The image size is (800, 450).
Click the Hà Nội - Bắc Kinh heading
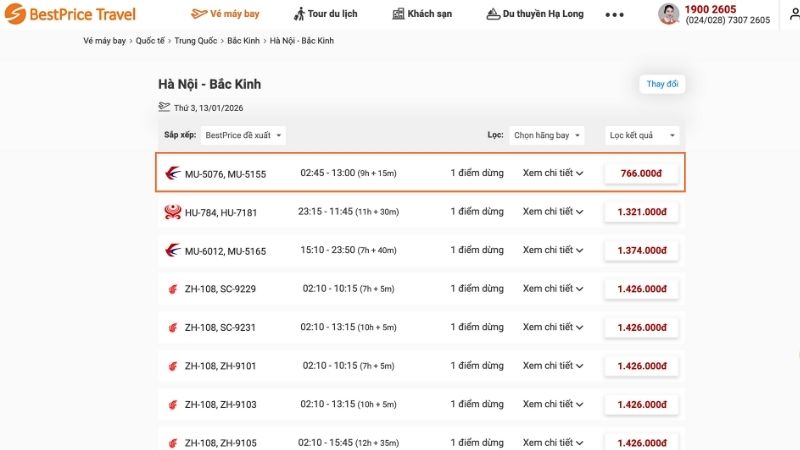point(209,84)
